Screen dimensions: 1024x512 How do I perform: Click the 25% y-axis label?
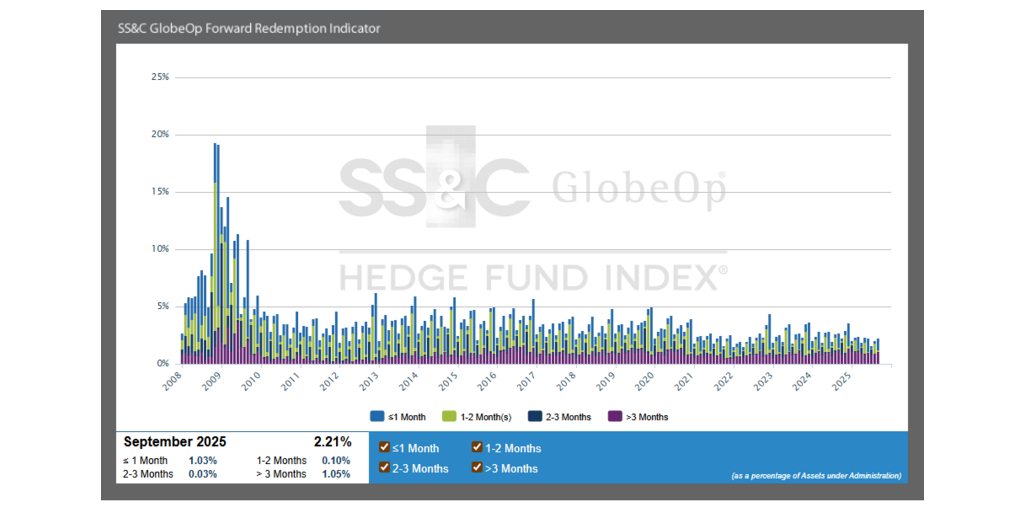tap(160, 77)
